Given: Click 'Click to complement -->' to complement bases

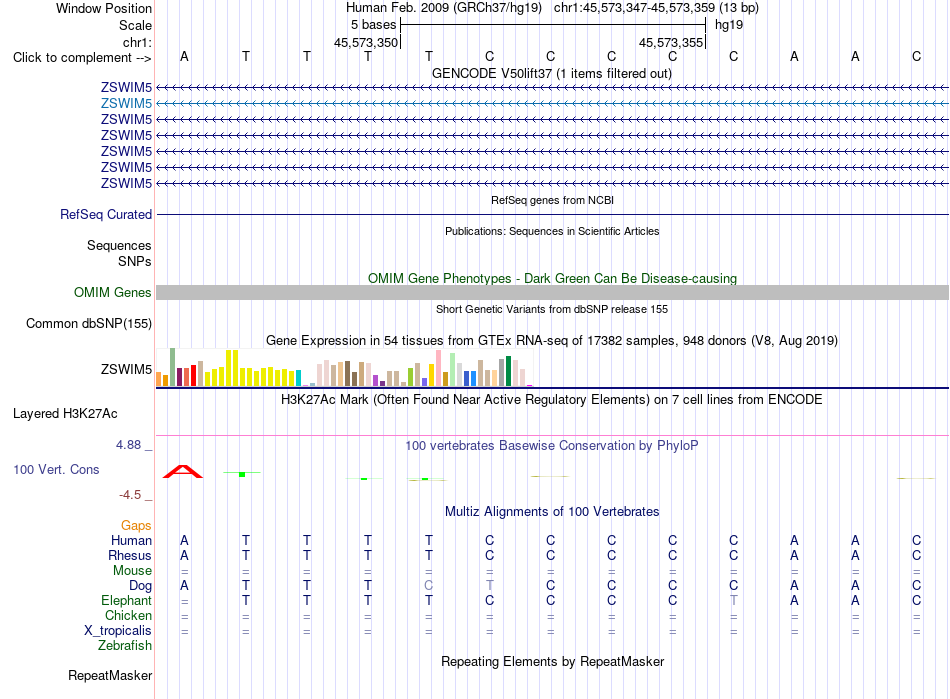Looking at the screenshot, I should 82,58.
